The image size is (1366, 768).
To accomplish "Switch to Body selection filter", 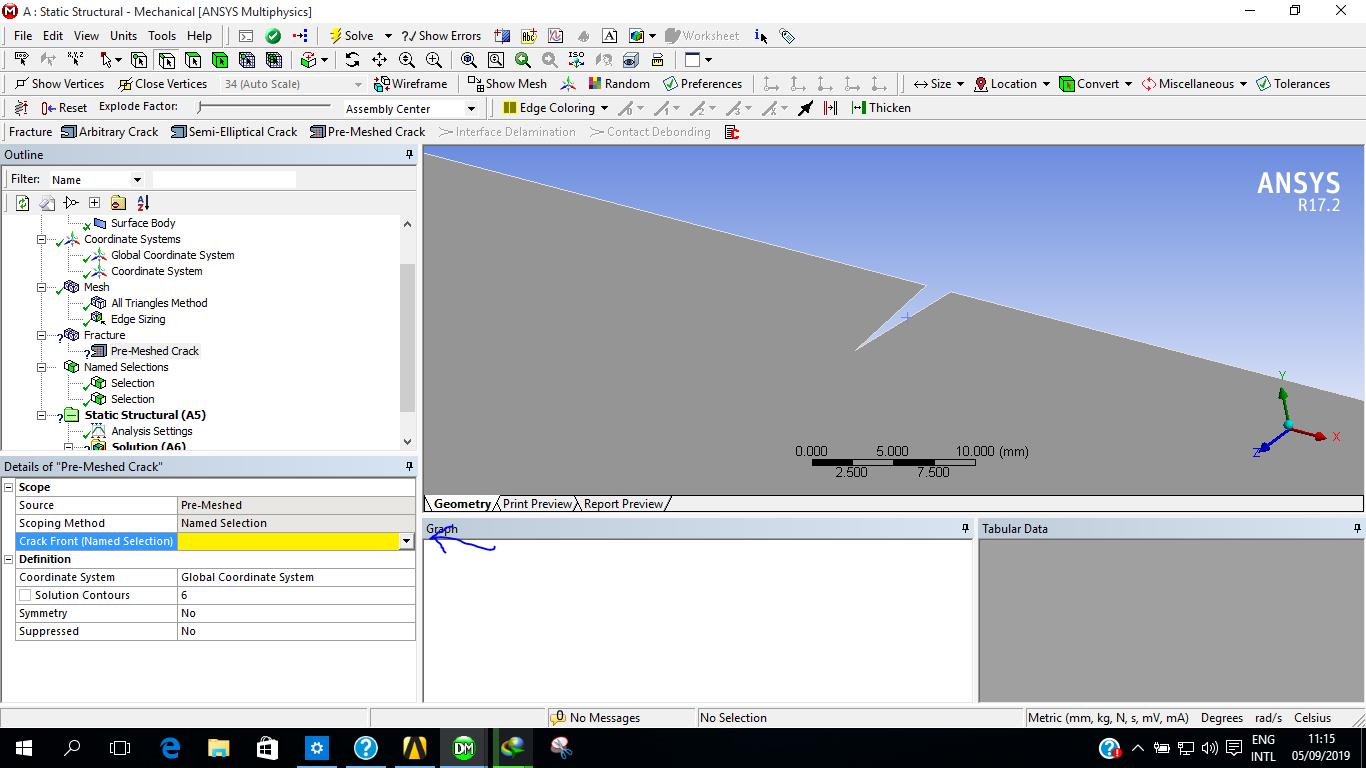I will pyautogui.click(x=220, y=60).
